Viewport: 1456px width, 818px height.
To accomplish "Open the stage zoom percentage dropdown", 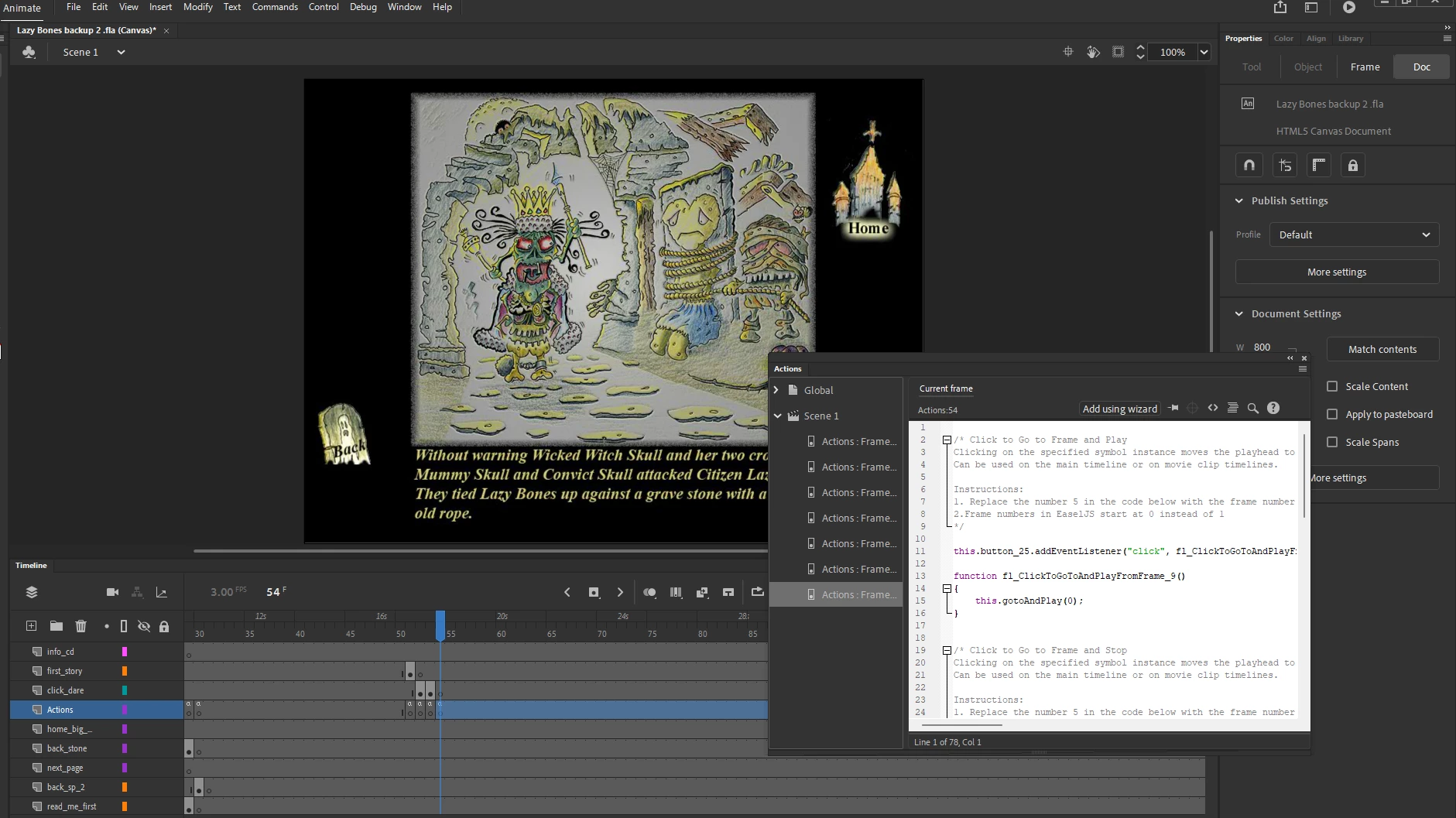I will 1204,52.
